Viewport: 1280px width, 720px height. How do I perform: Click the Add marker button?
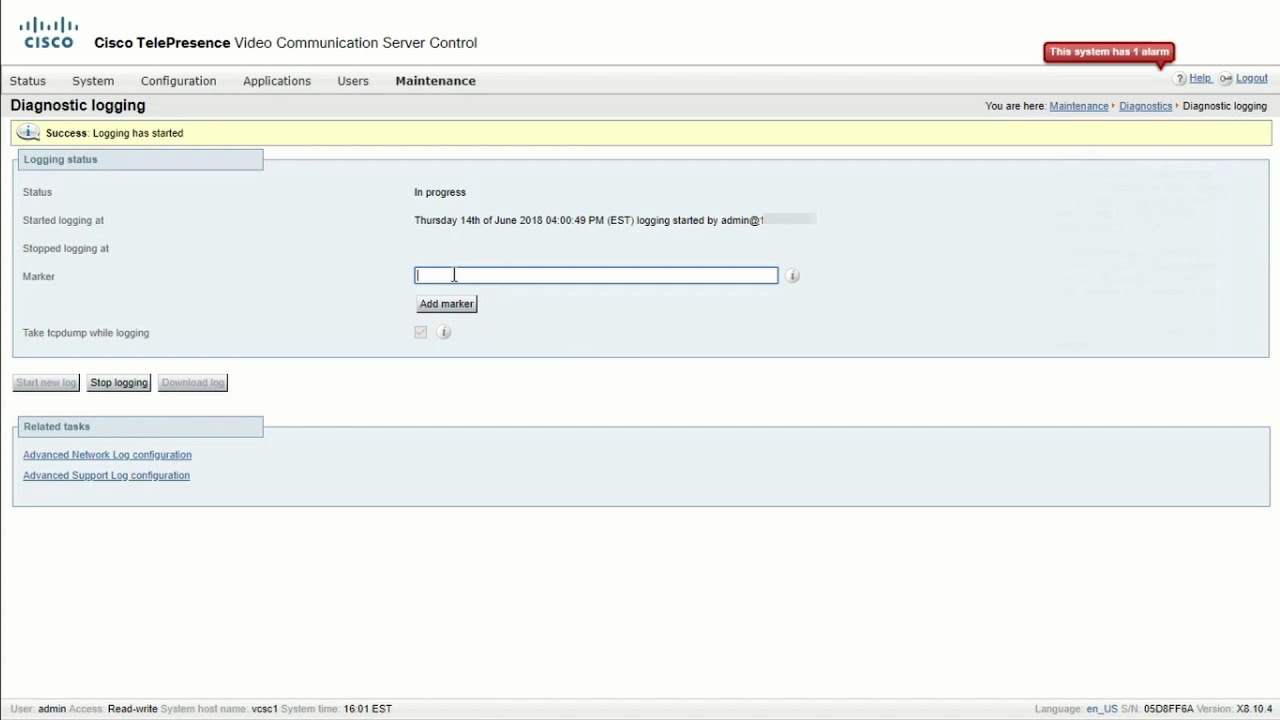(446, 304)
